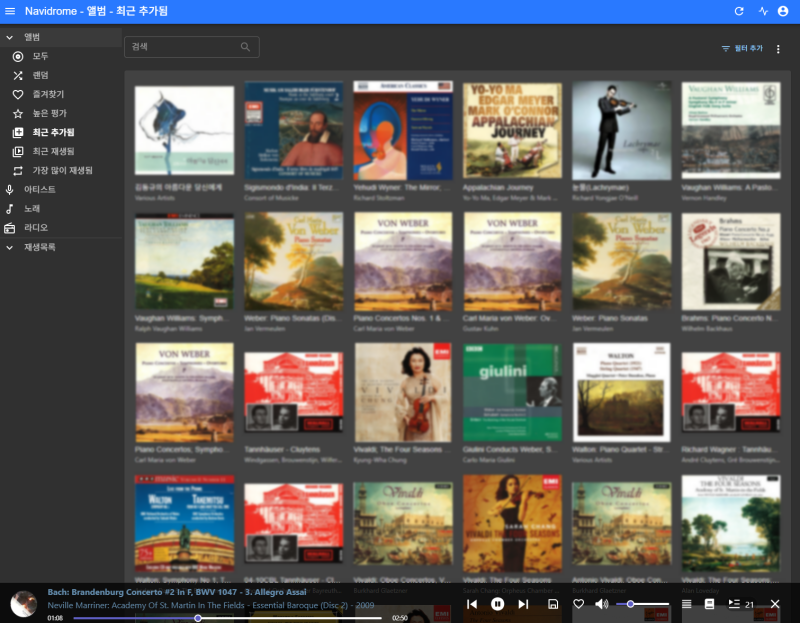Mute the player volume speaker
800x623 pixels.
[602, 604]
